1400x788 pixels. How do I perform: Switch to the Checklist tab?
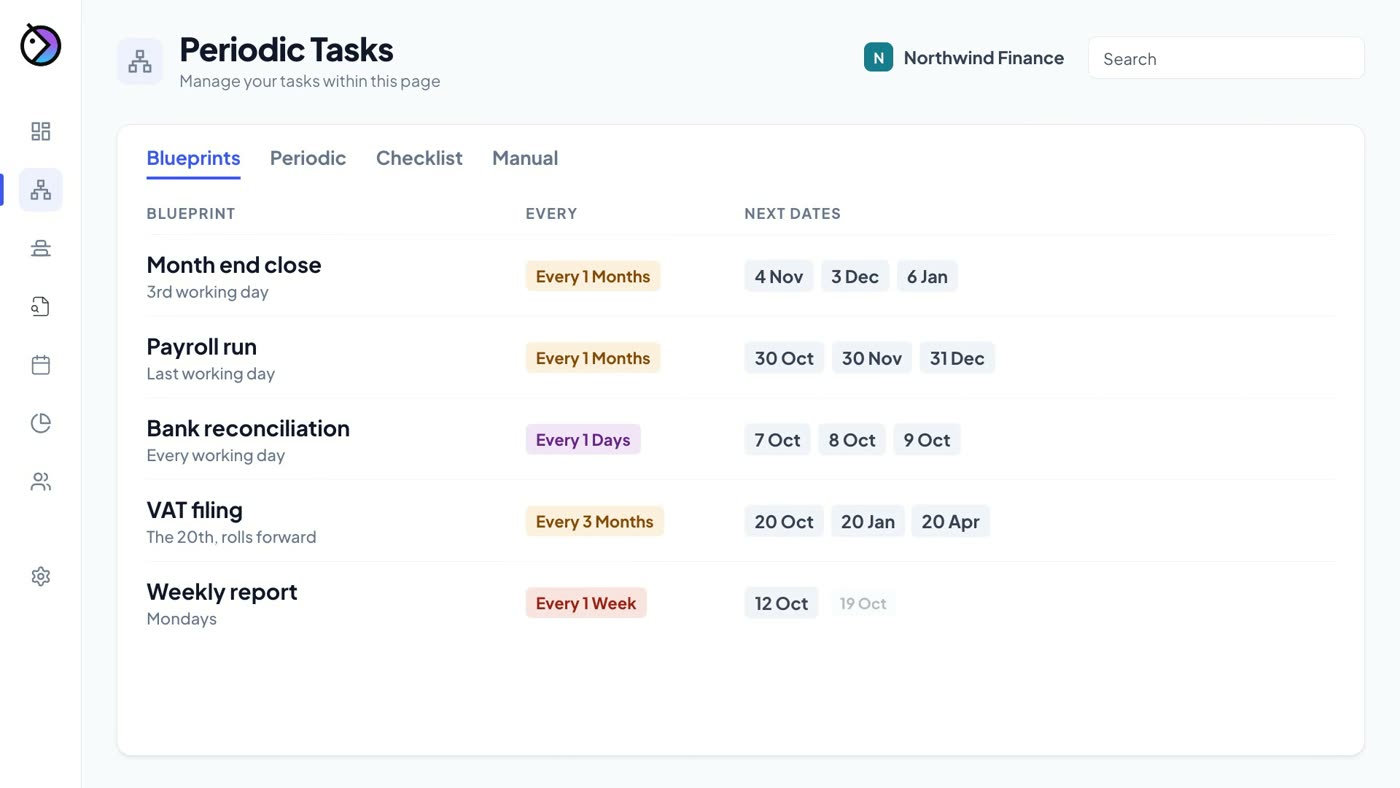419,158
